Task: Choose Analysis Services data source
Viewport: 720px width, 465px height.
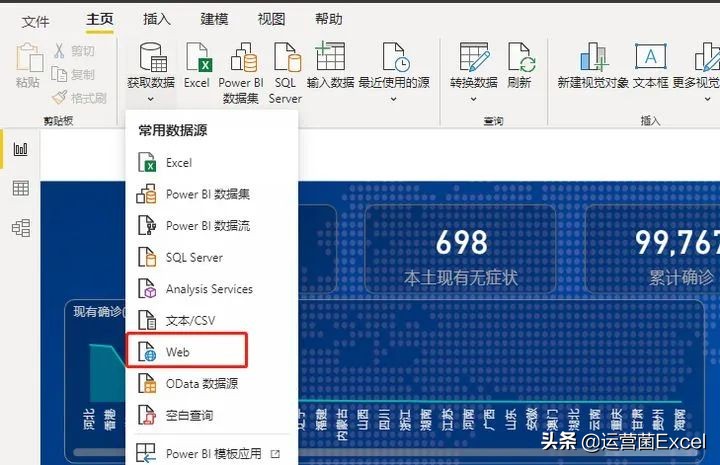Action: point(211,289)
